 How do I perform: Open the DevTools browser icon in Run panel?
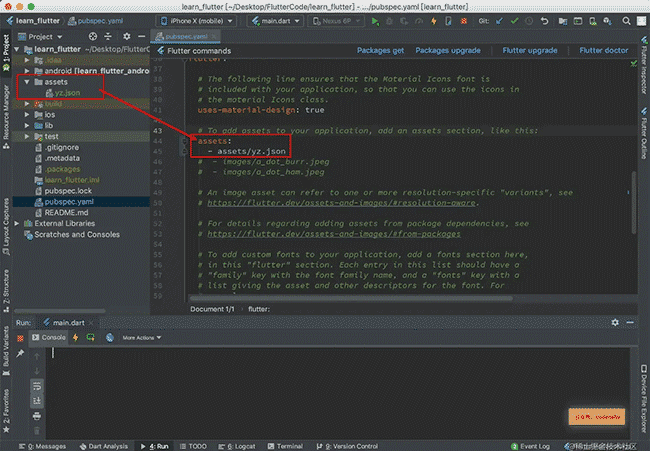[x=109, y=338]
